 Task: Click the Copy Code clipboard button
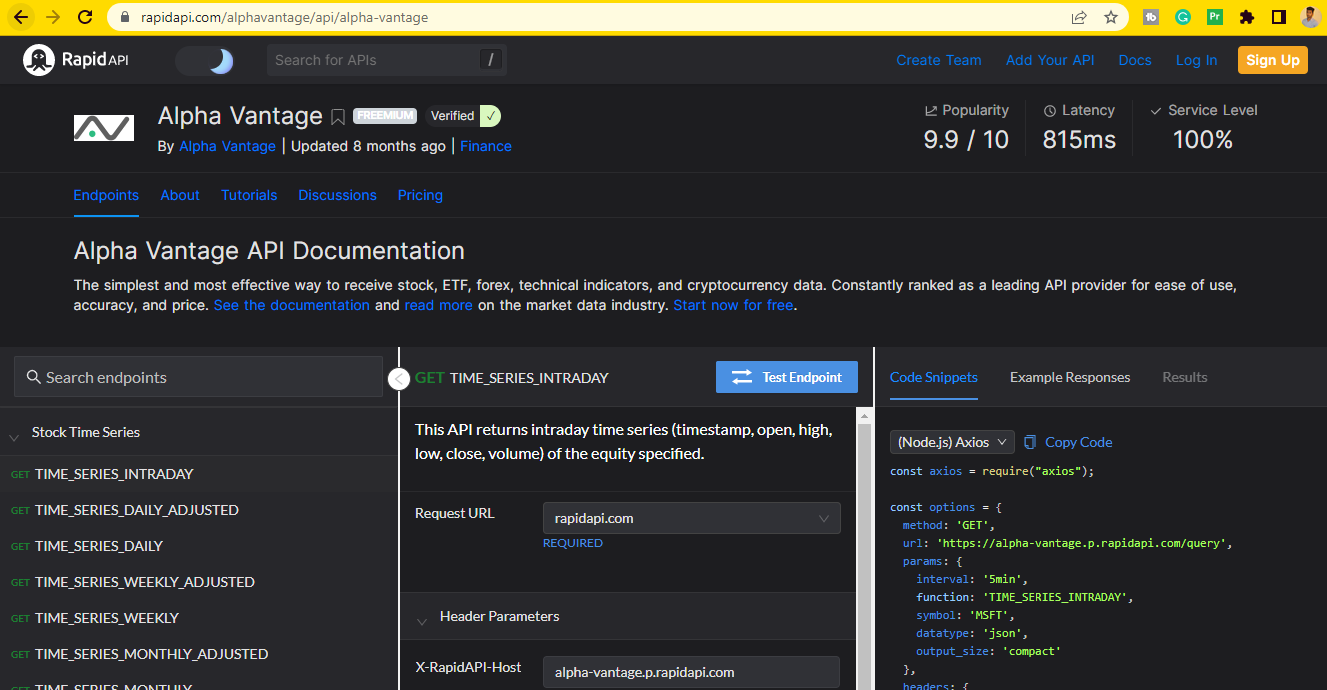tap(1068, 442)
